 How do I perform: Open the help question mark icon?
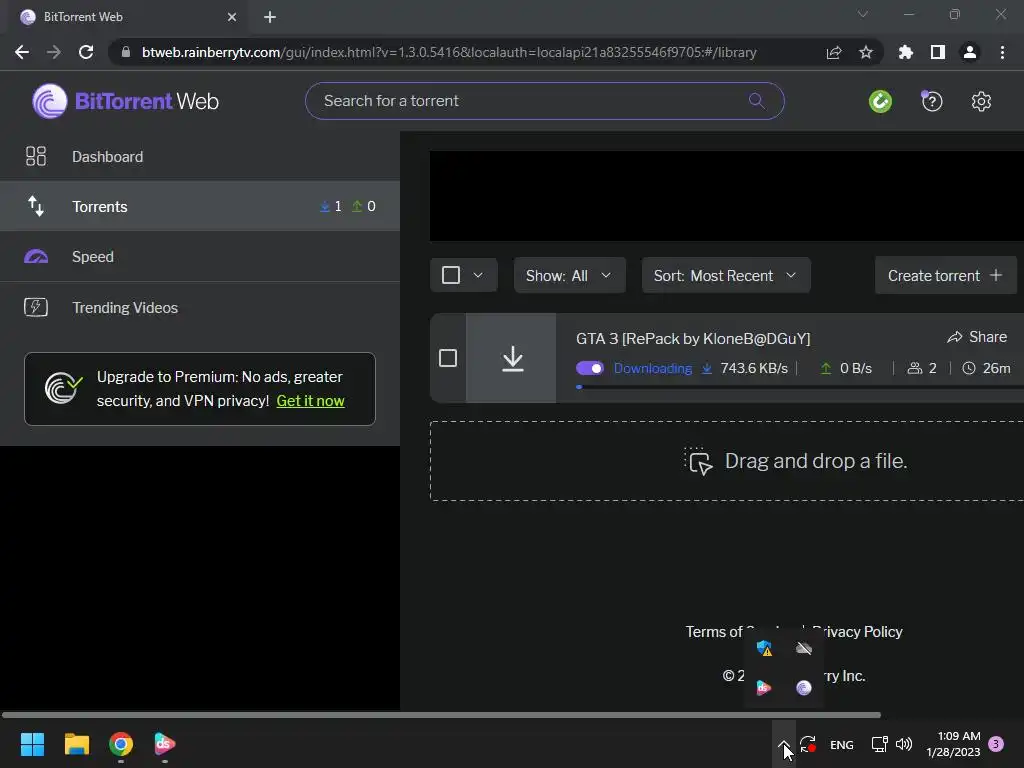click(x=932, y=101)
